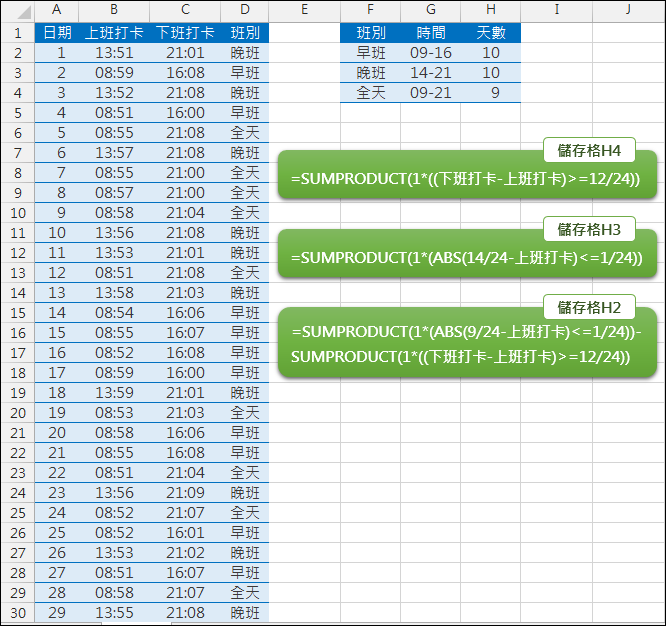
Task: Select clock-out cell 21:04 in row 10
Action: pos(185,213)
